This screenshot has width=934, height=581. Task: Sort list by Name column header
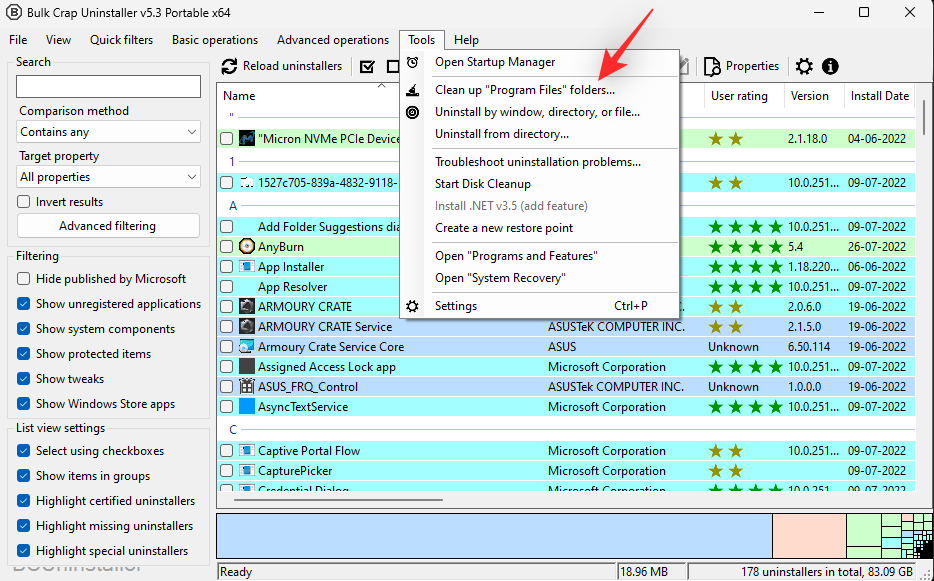pos(239,96)
